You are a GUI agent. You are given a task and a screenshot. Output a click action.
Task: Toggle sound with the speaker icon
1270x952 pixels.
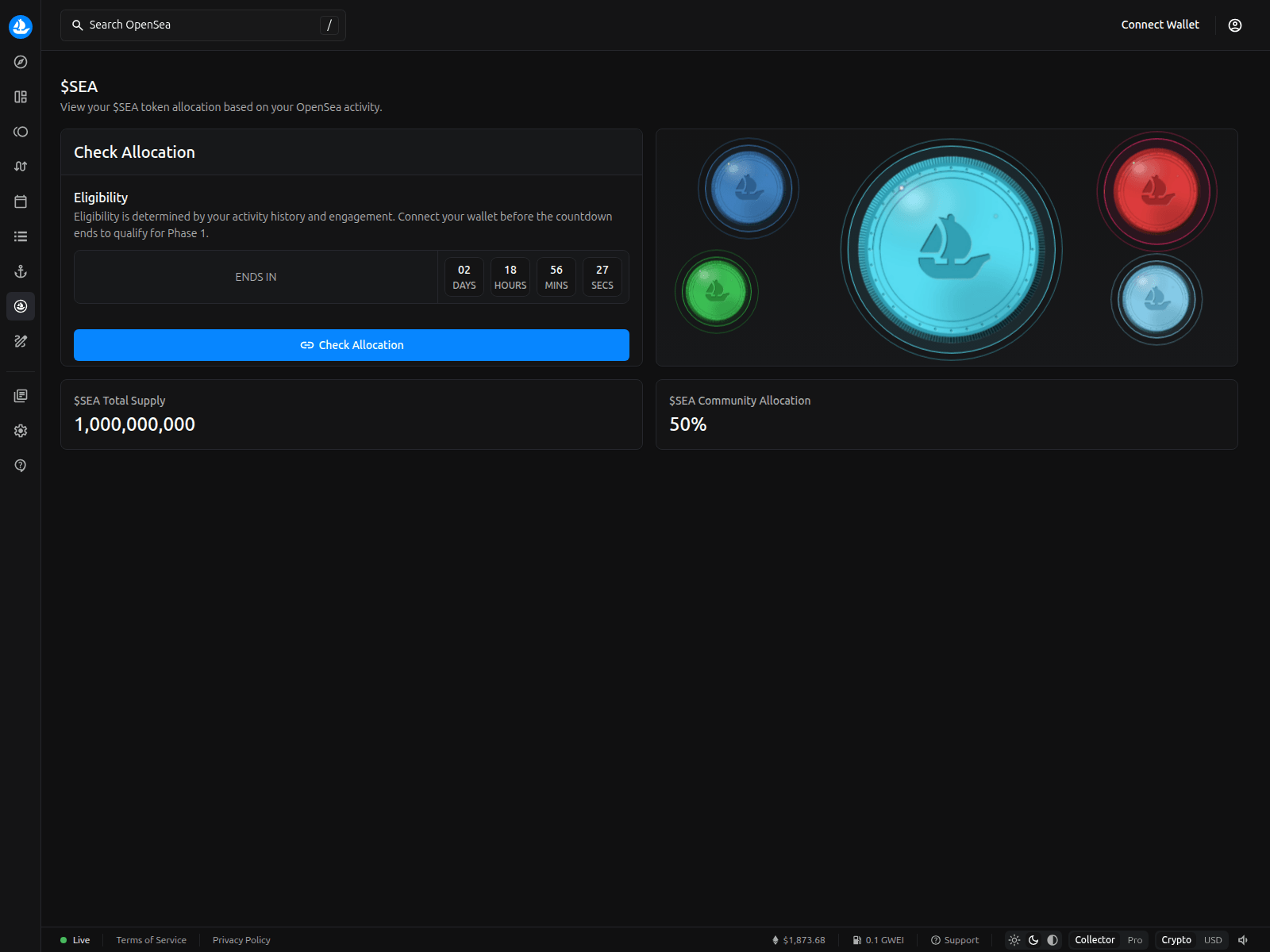click(x=1243, y=940)
